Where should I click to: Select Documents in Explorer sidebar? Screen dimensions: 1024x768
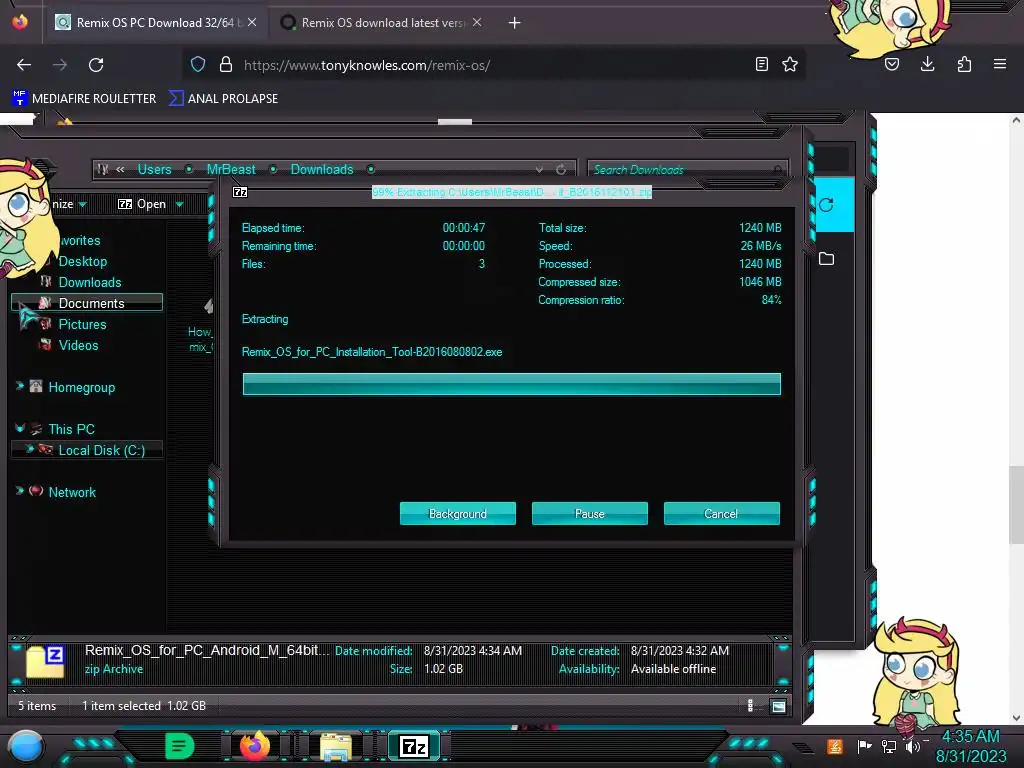coord(87,303)
